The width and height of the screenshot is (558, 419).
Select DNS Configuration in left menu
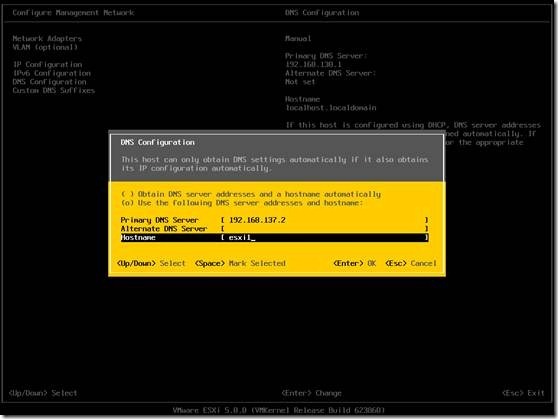click(x=49, y=82)
